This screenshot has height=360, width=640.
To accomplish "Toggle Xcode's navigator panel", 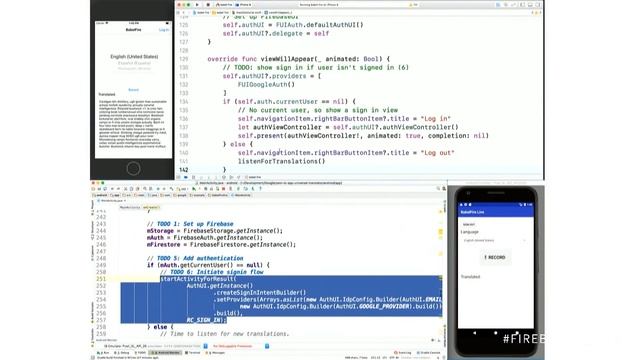I will [x=522, y=4].
